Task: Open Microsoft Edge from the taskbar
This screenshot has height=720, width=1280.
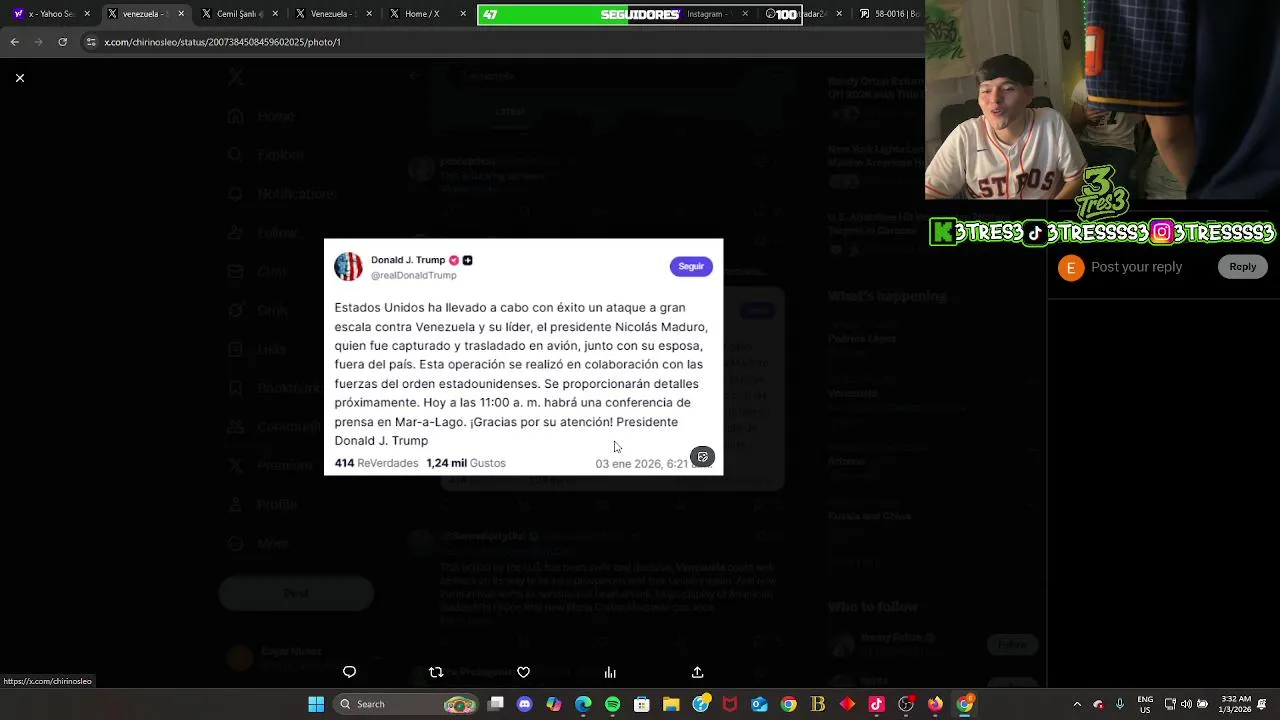Action: click(x=583, y=704)
